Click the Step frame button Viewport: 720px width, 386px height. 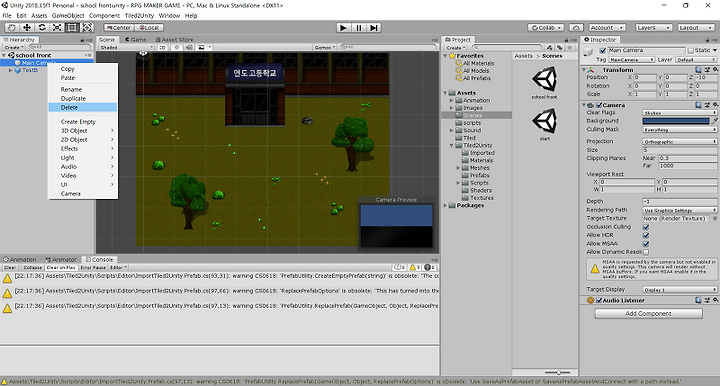[374, 28]
